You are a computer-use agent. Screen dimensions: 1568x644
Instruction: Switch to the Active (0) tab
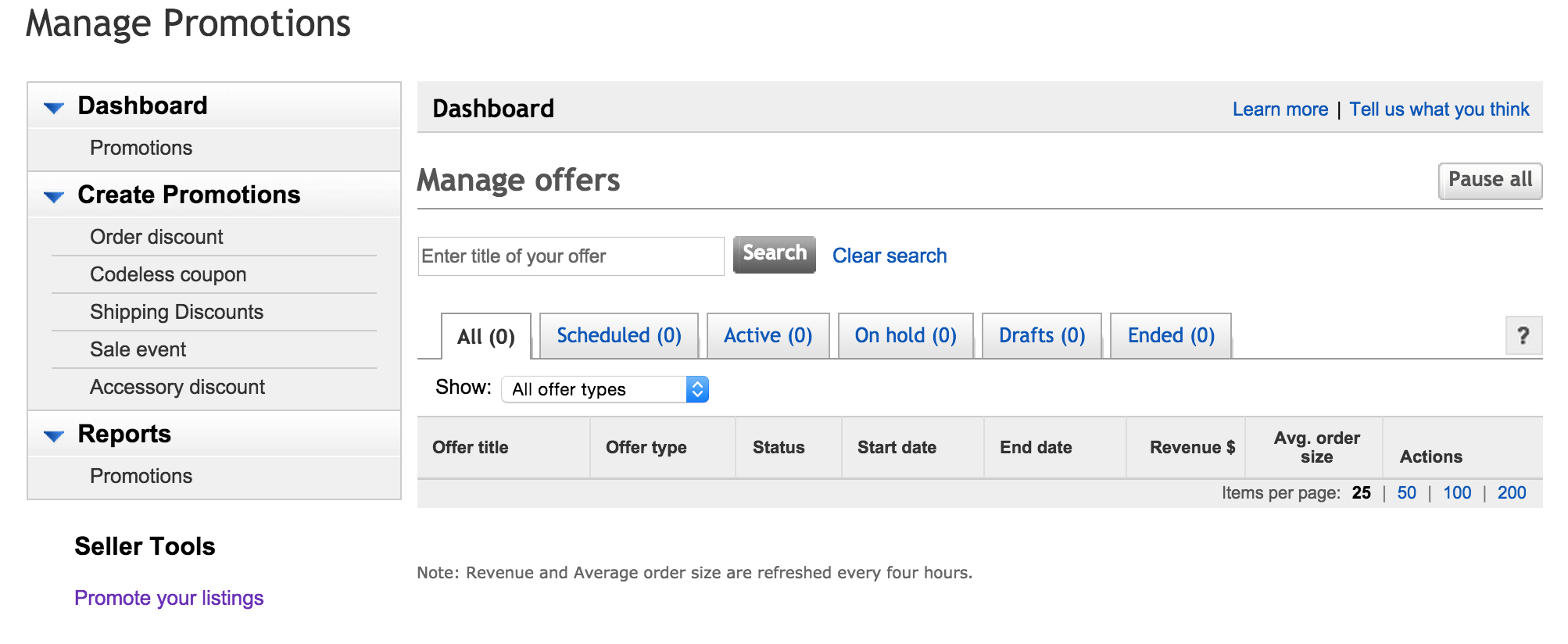(768, 335)
